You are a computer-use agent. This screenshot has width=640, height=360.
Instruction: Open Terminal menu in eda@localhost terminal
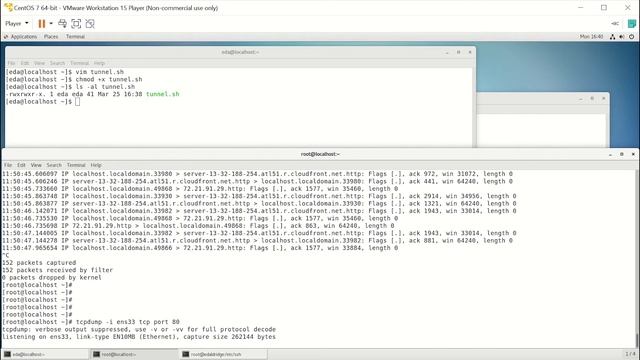click(x=80, y=63)
